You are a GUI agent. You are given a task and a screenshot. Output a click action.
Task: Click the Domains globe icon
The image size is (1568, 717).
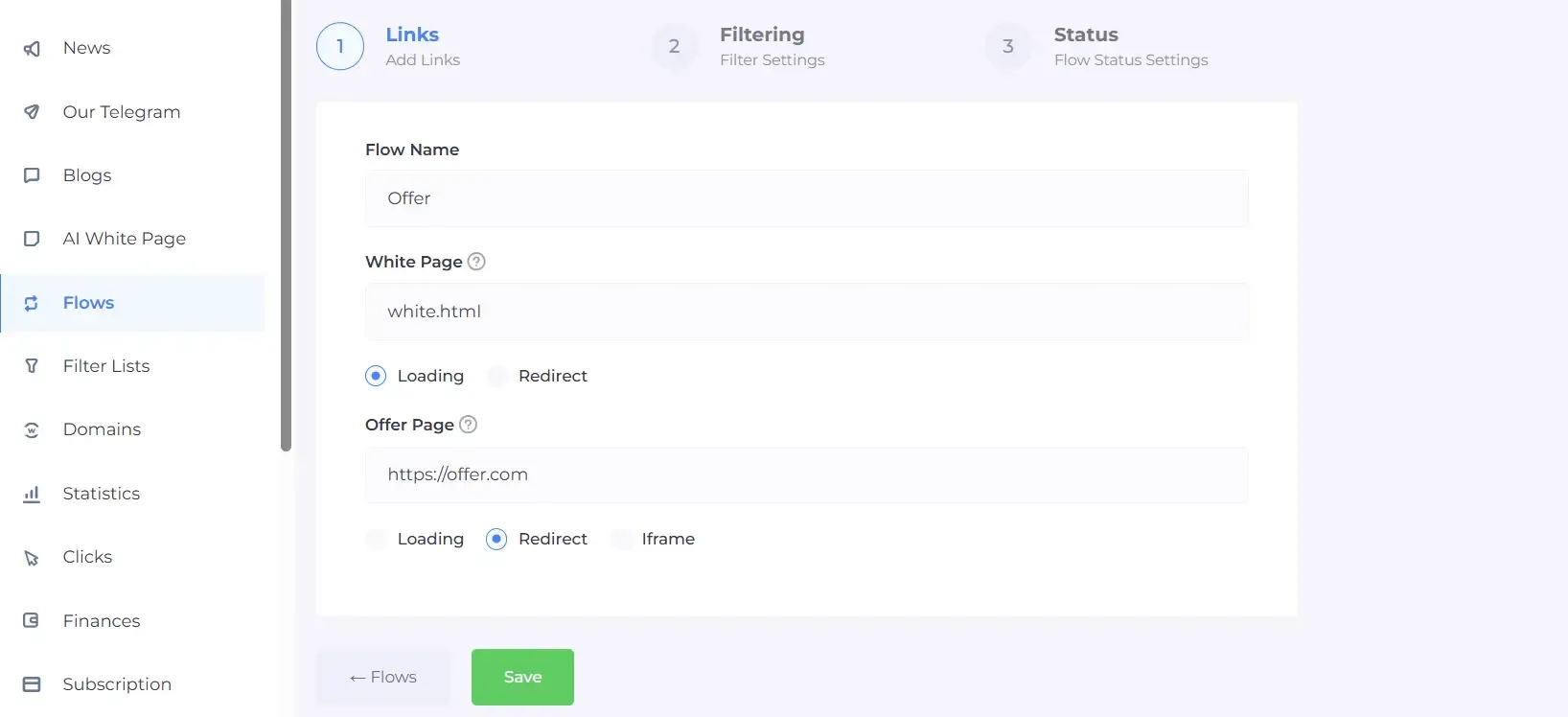click(x=32, y=430)
